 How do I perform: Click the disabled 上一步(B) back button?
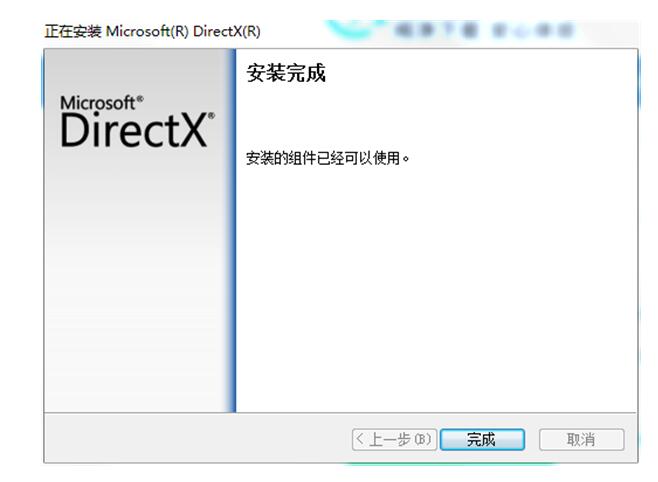[x=394, y=440]
